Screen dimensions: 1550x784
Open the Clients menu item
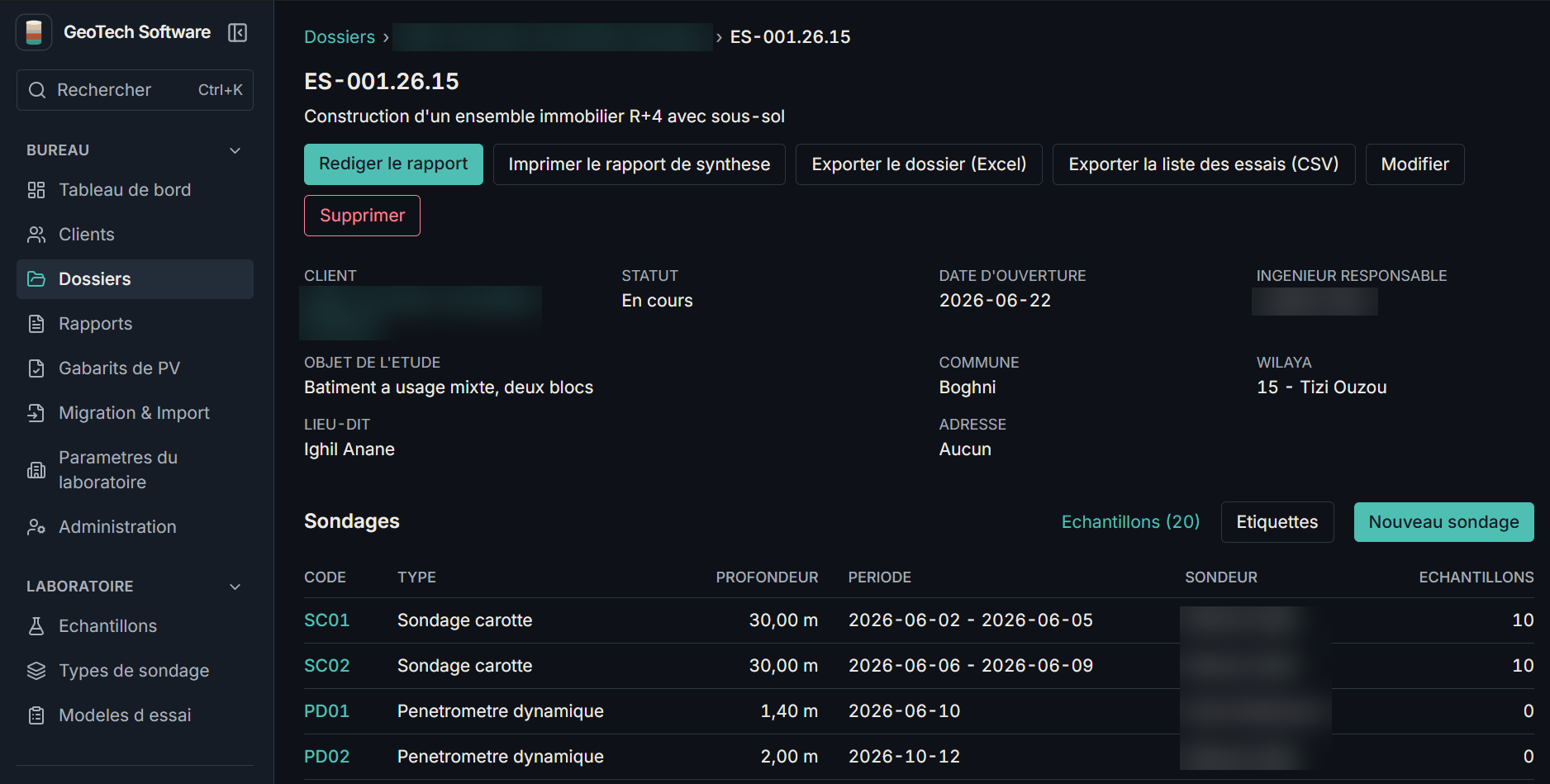[x=135, y=235]
